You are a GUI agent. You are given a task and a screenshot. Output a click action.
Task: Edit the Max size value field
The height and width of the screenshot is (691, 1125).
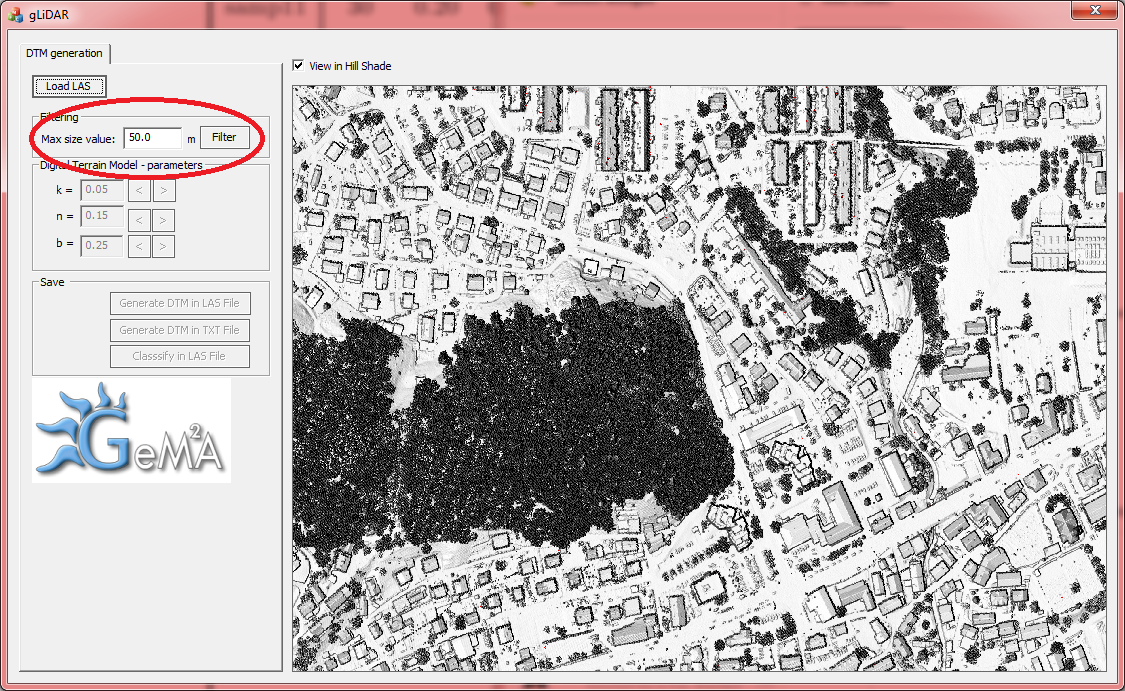pyautogui.click(x=152, y=138)
